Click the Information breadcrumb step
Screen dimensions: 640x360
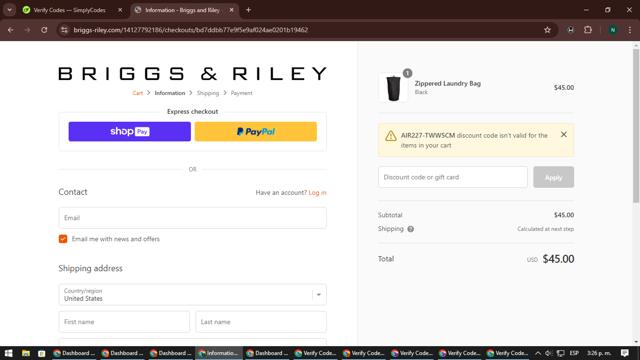click(170, 93)
